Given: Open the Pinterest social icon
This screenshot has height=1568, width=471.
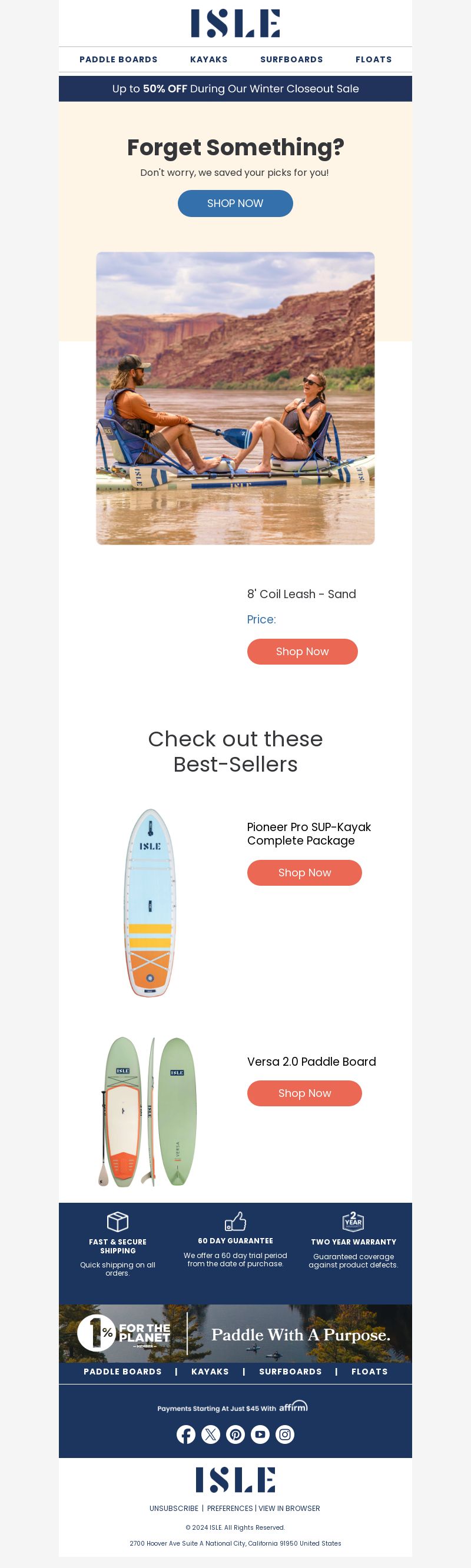Looking at the screenshot, I should click(236, 1434).
